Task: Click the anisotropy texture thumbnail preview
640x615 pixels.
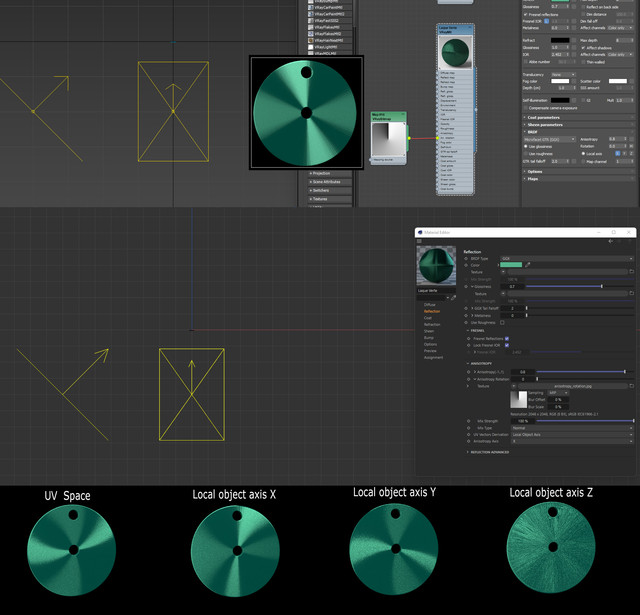Action: point(518,400)
